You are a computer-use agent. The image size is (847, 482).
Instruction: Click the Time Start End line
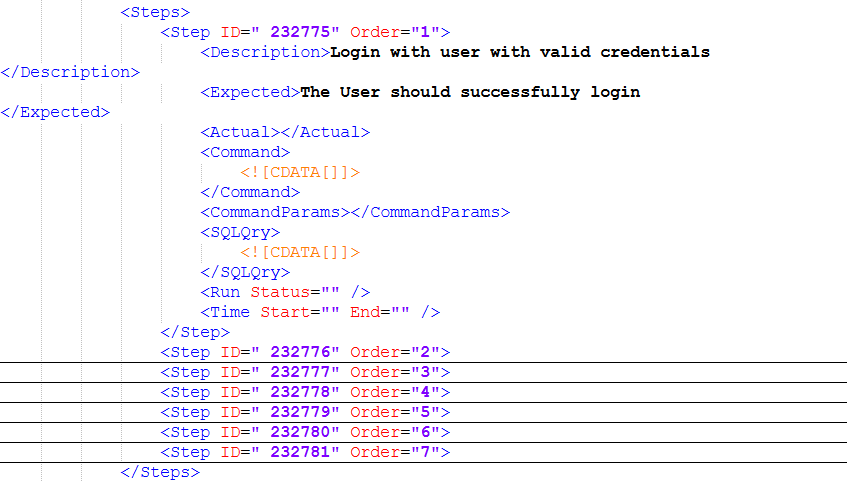tap(320, 312)
